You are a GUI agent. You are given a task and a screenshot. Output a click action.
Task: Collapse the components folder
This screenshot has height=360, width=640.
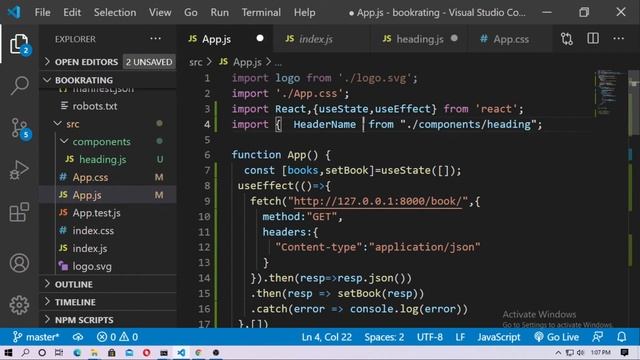click(x=102, y=142)
